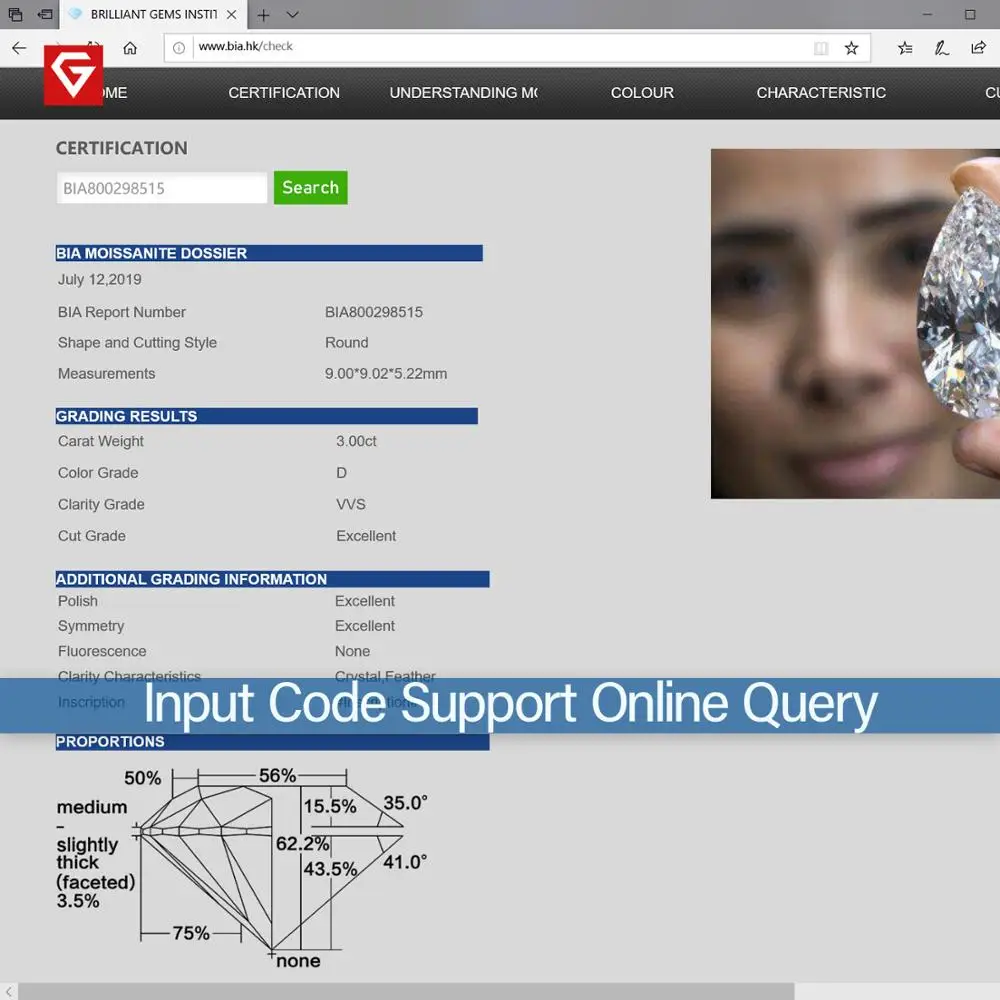The height and width of the screenshot is (1000, 1000).
Task: Click the carat weight value 3.00ct
Action: click(356, 441)
